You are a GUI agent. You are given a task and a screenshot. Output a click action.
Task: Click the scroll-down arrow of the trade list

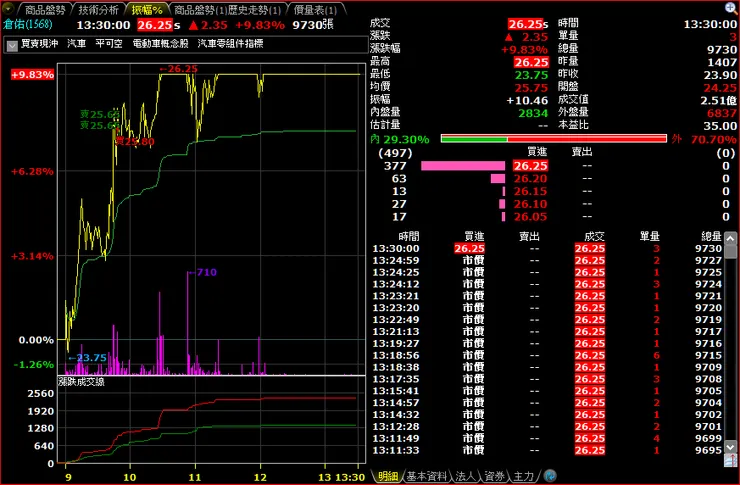730,446
